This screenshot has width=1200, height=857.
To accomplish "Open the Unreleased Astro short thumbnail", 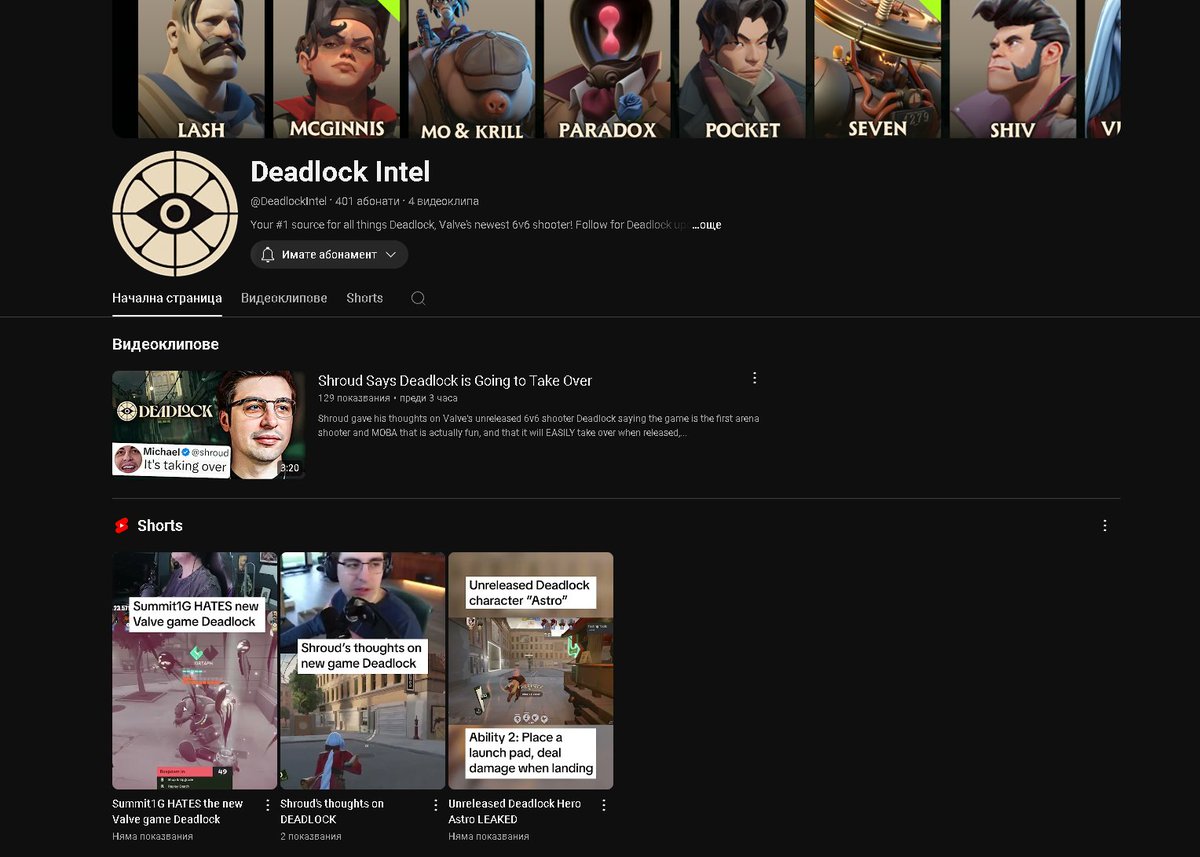I will 531,671.
